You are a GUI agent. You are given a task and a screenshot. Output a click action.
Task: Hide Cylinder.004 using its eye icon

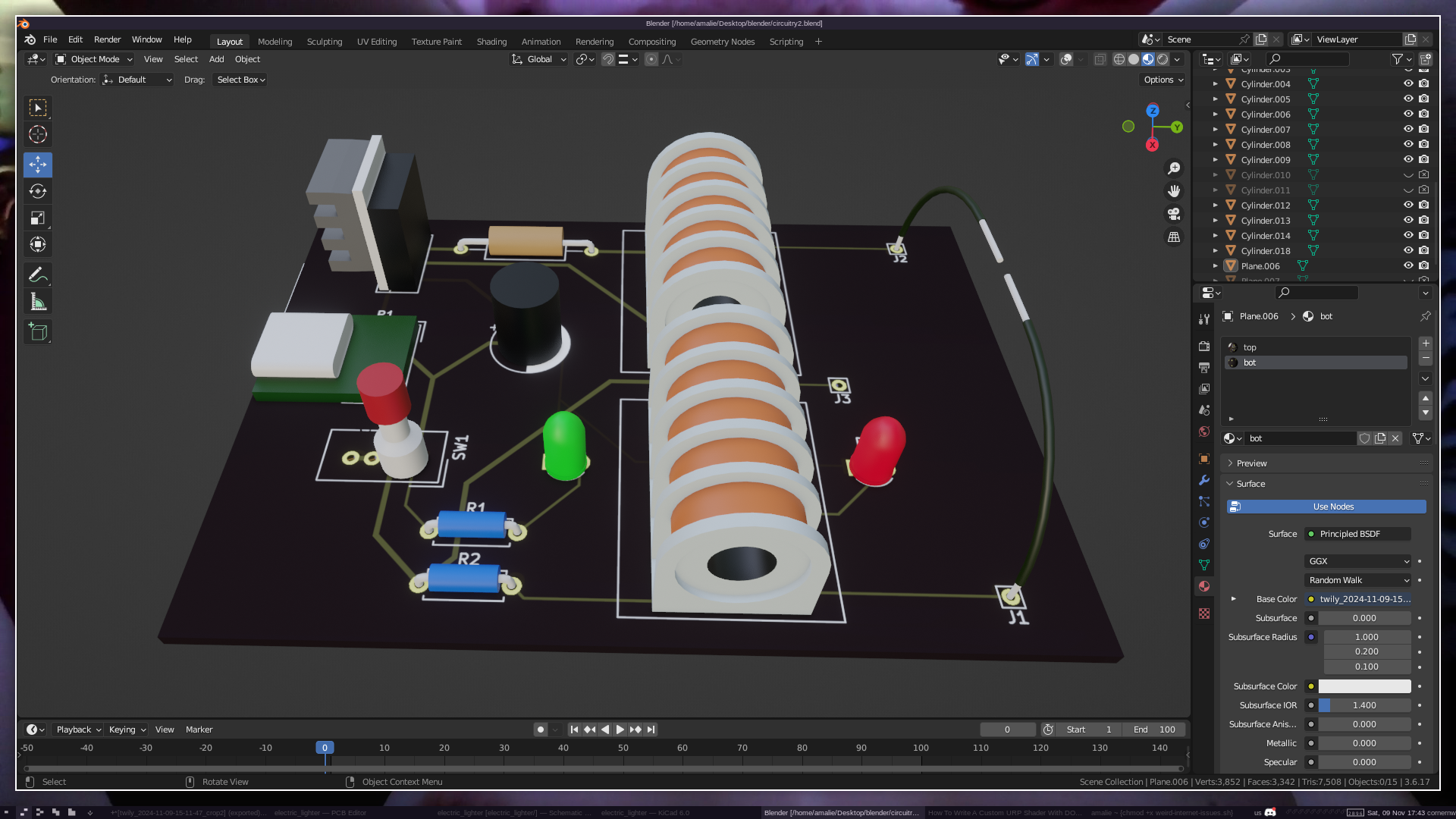(x=1408, y=84)
